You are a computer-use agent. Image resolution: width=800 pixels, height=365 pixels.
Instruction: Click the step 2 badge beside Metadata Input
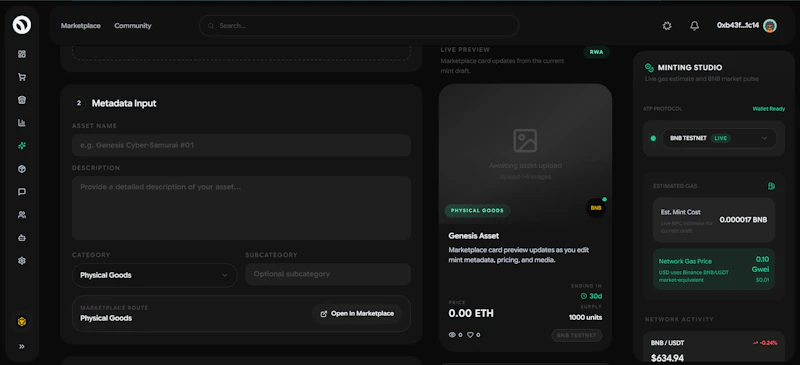click(x=79, y=103)
